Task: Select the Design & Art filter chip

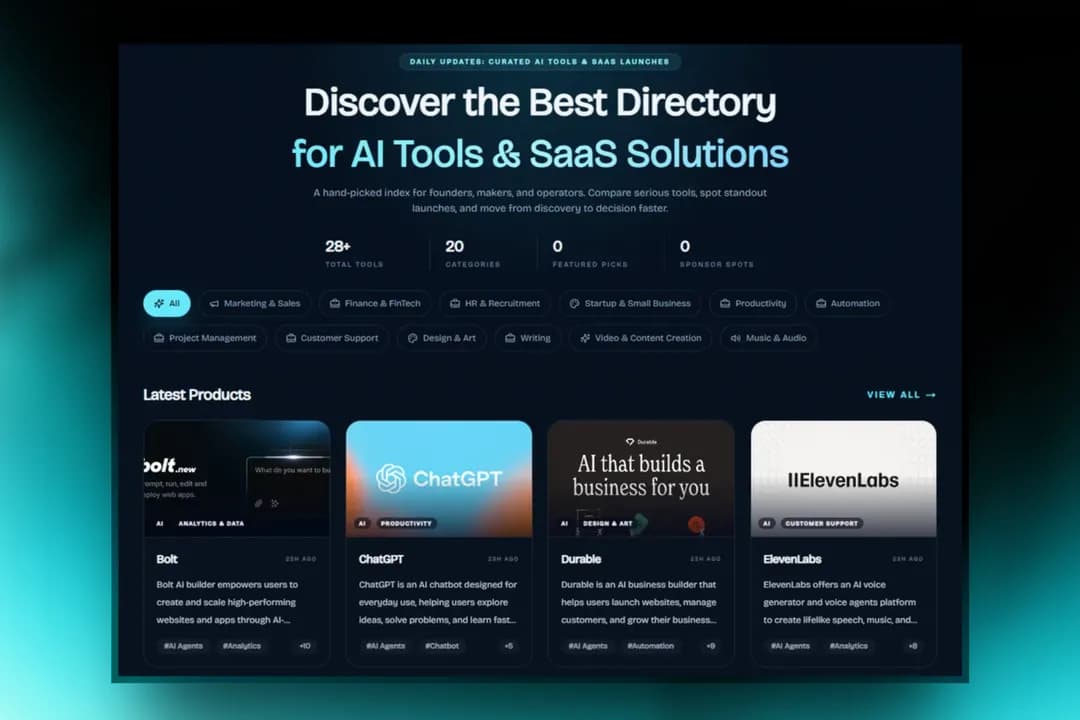Action: point(442,338)
